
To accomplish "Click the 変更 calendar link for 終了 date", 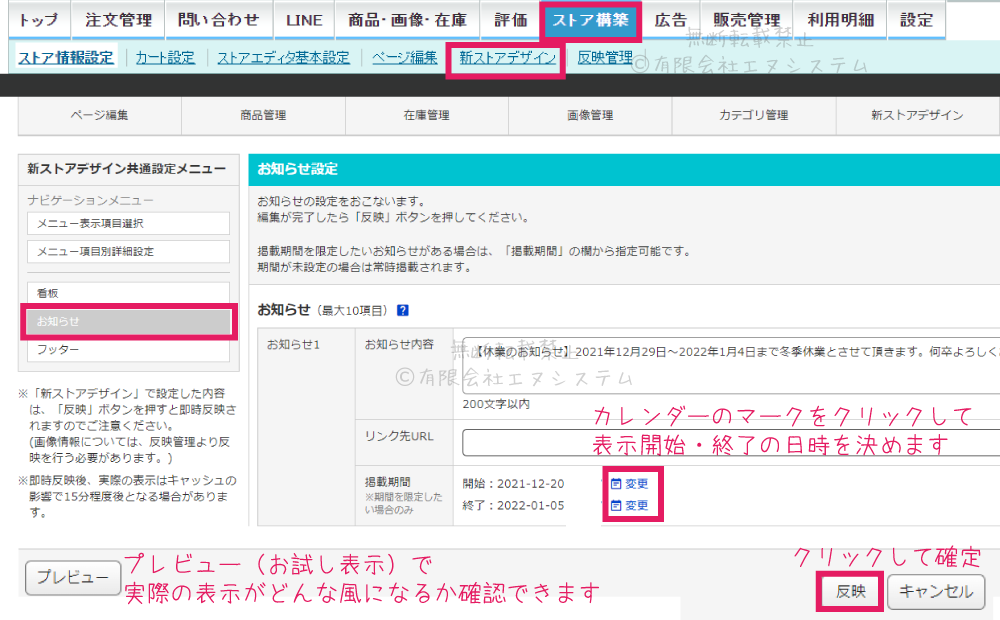I will pyautogui.click(x=629, y=506).
